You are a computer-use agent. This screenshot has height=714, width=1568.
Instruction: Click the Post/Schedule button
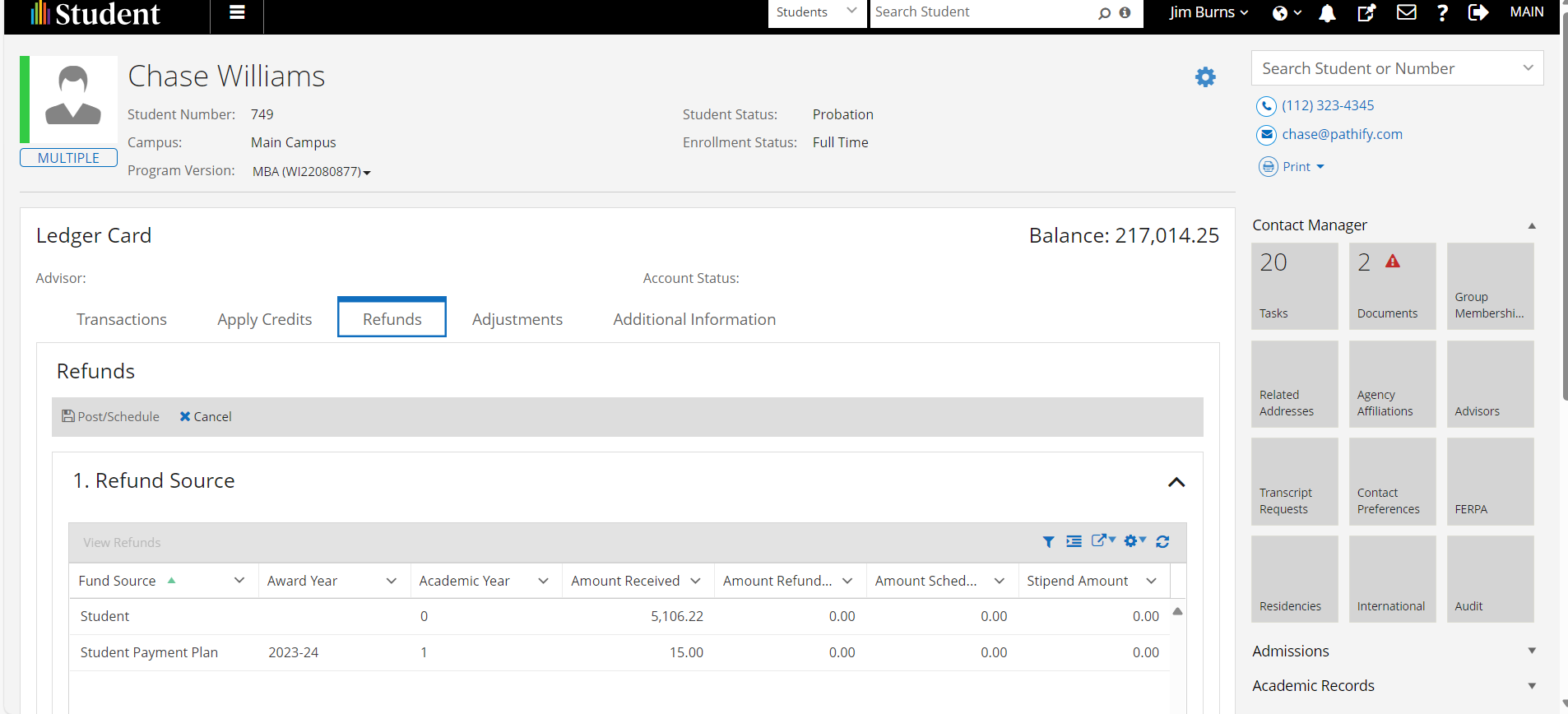coord(111,417)
